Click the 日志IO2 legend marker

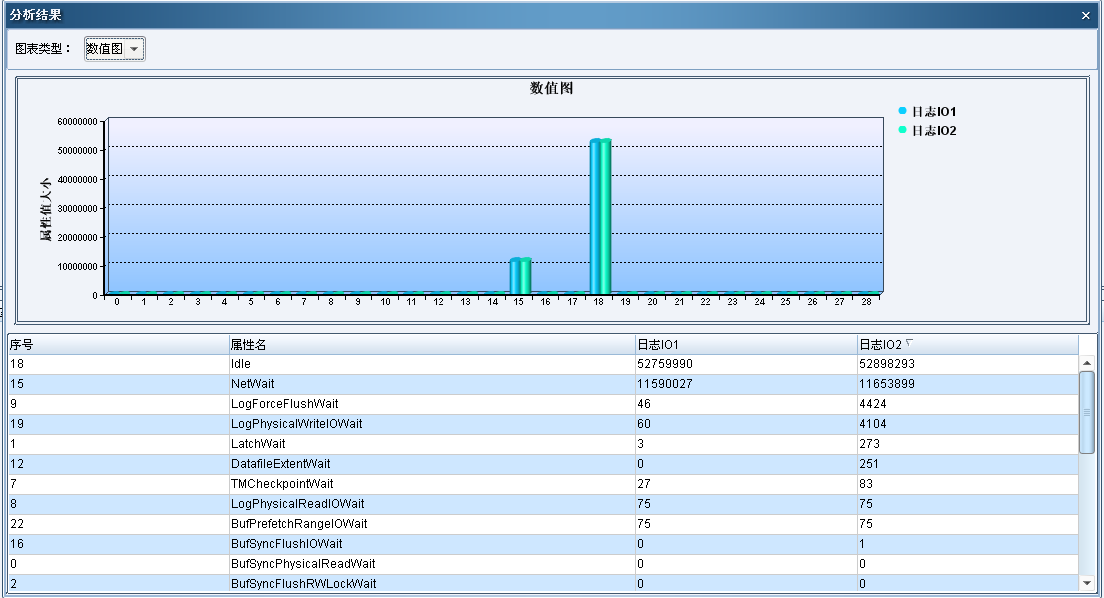pos(902,130)
